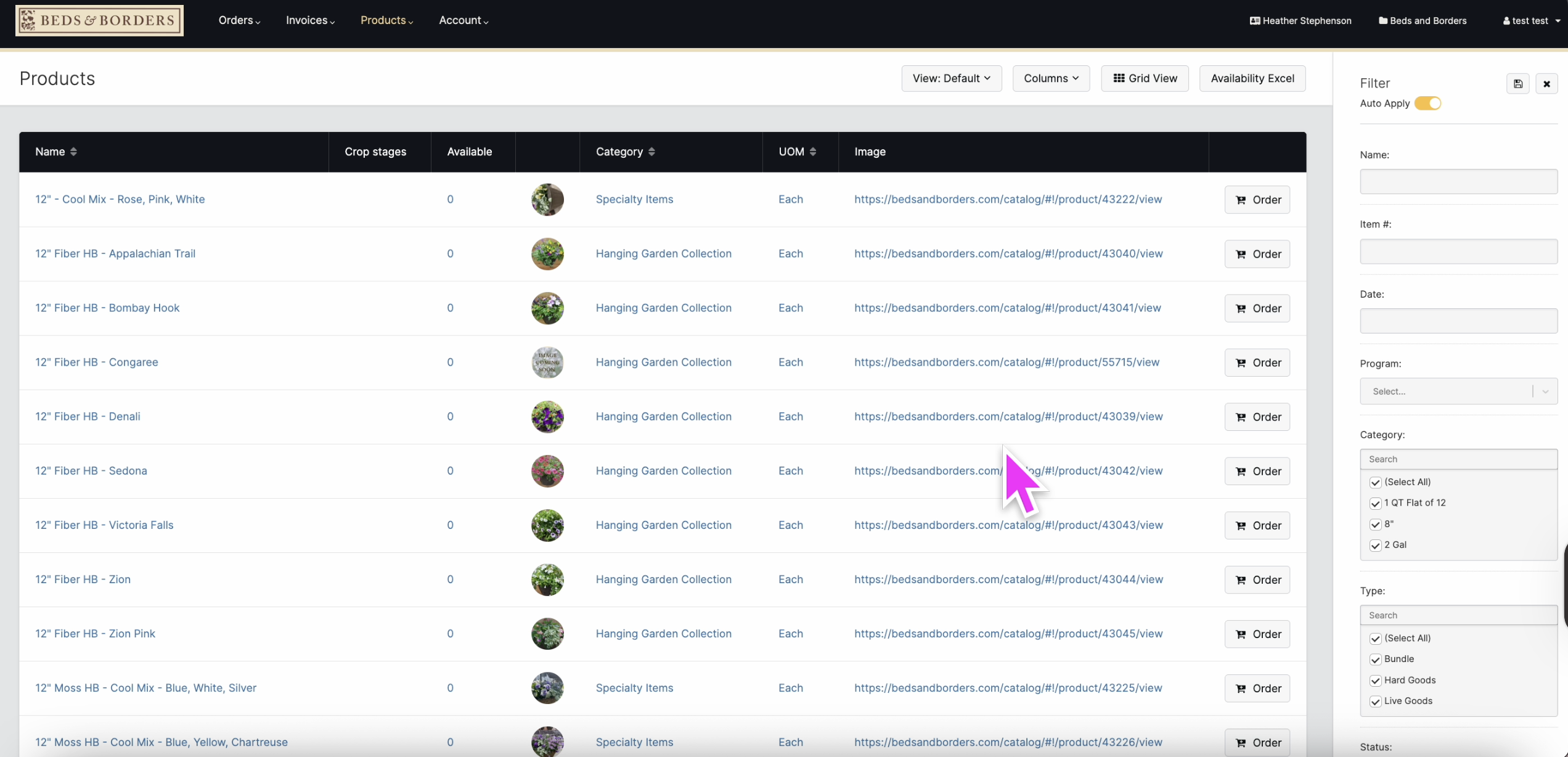Screen dimensions: 1568x757
Task: Expand the Columns dropdown
Action: [1051, 78]
